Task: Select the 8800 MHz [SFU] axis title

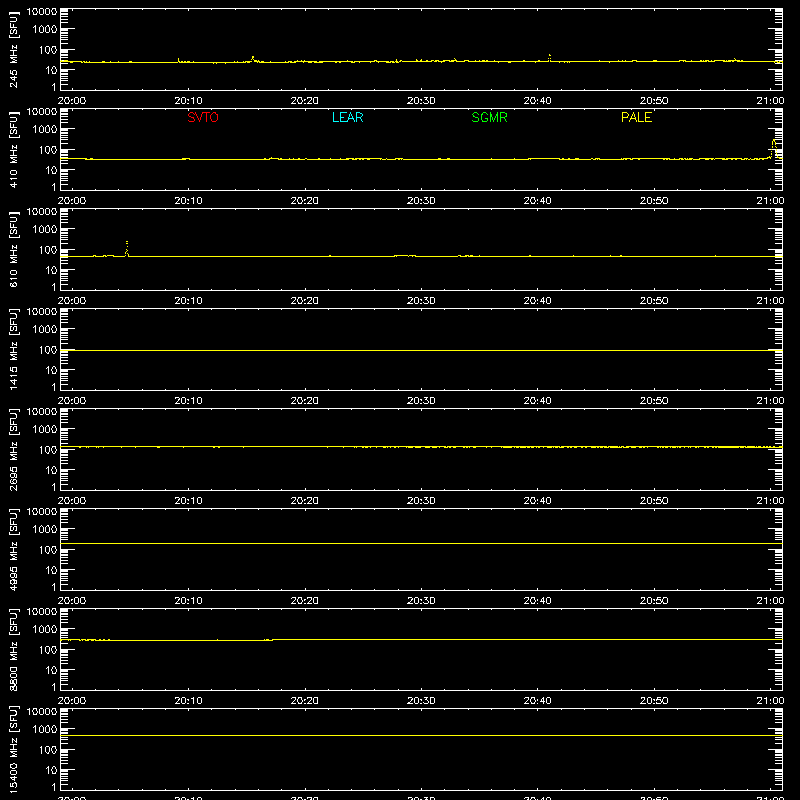Action: click(13, 649)
